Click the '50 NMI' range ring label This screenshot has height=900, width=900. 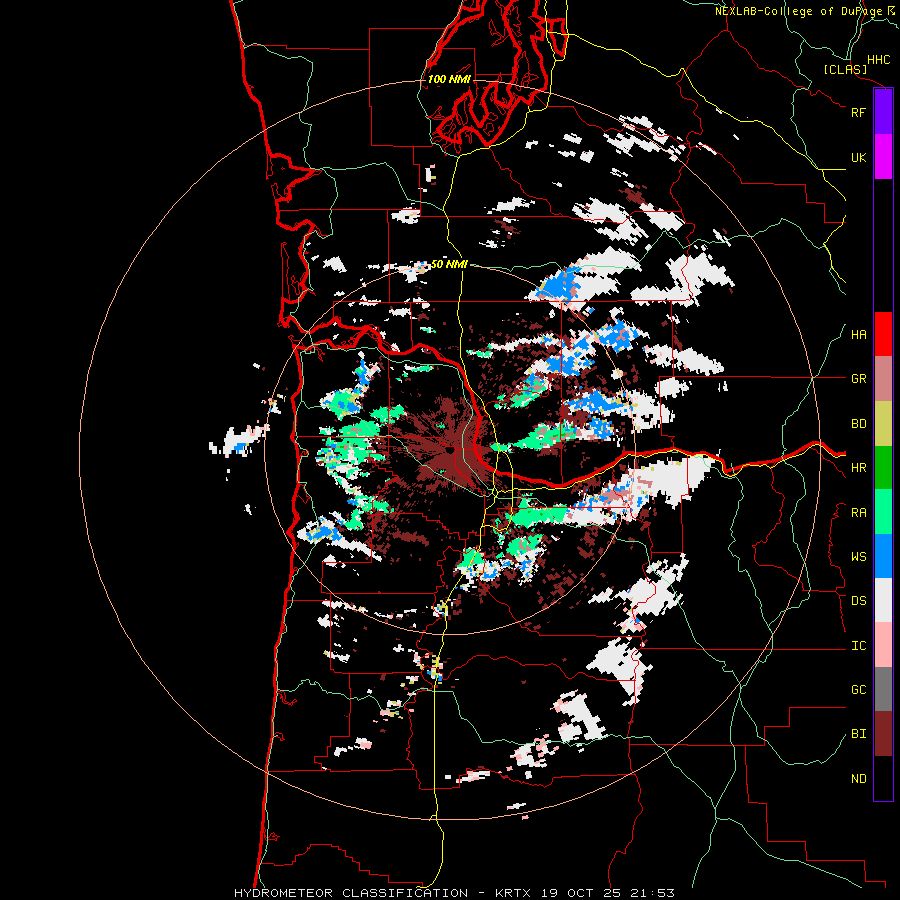click(x=449, y=264)
